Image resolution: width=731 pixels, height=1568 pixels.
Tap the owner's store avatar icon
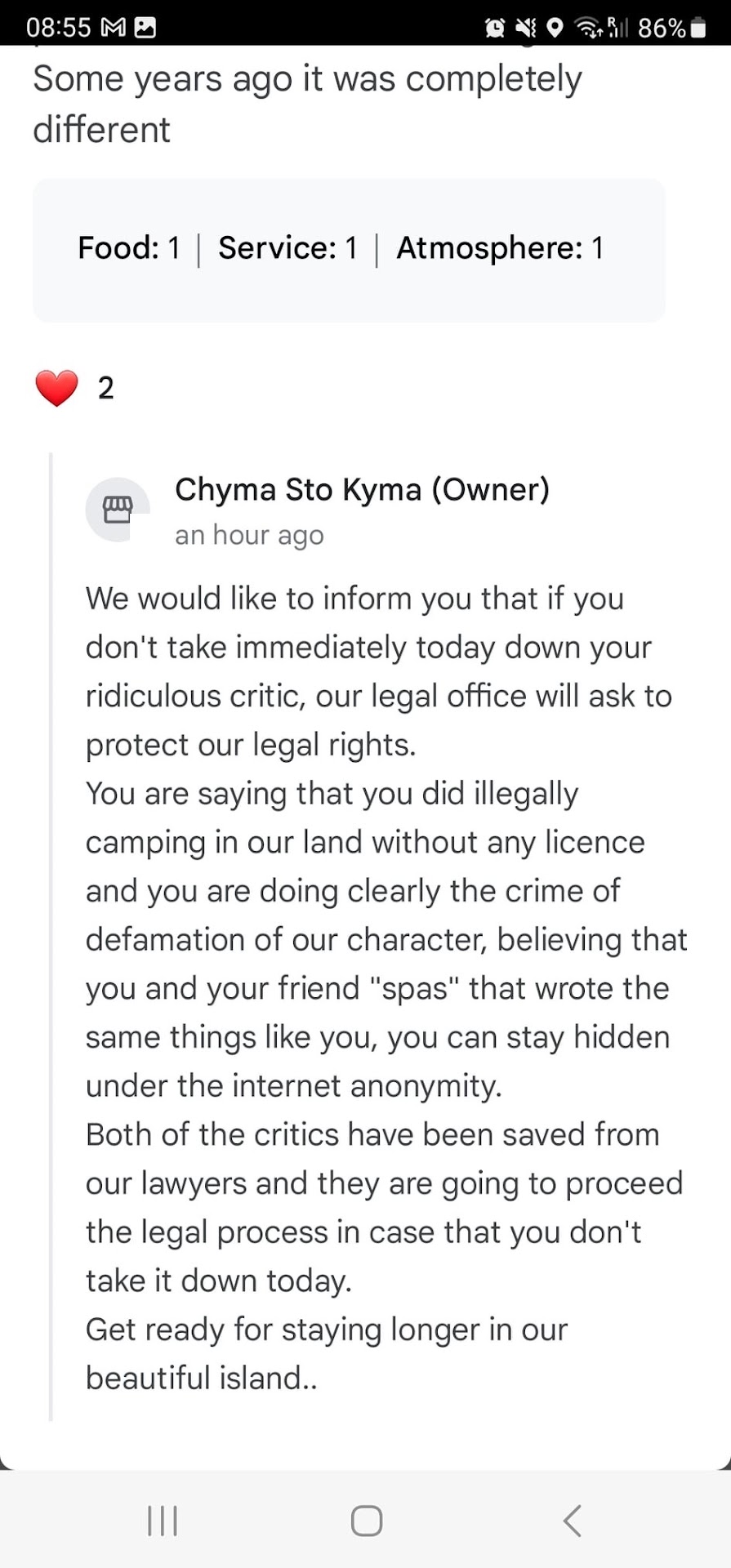click(x=118, y=510)
